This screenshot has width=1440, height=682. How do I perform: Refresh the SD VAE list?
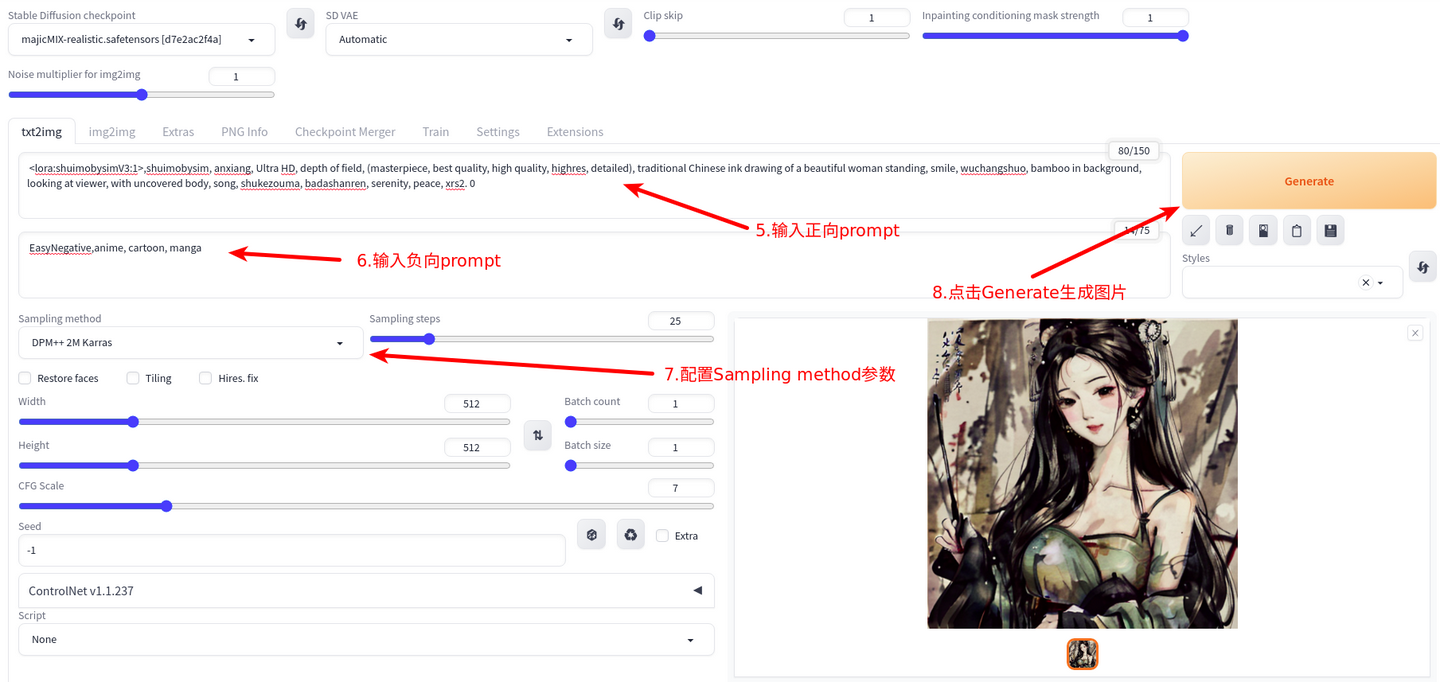[x=618, y=23]
